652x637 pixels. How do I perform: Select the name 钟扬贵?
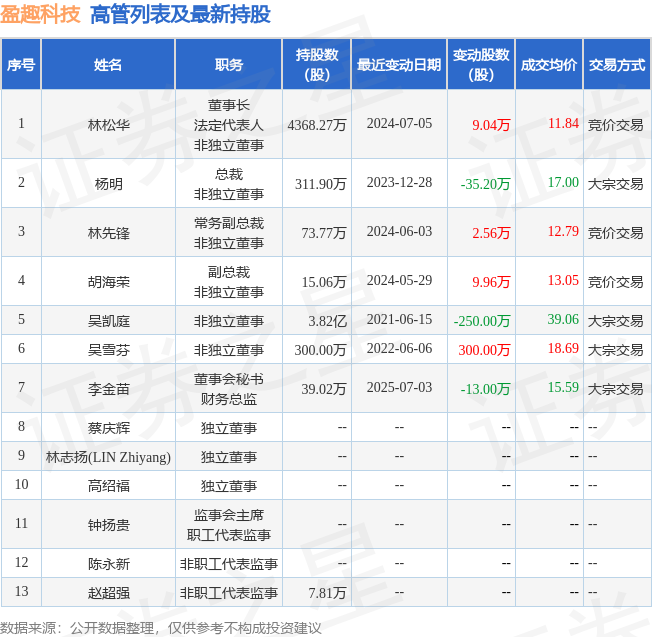[x=109, y=526]
